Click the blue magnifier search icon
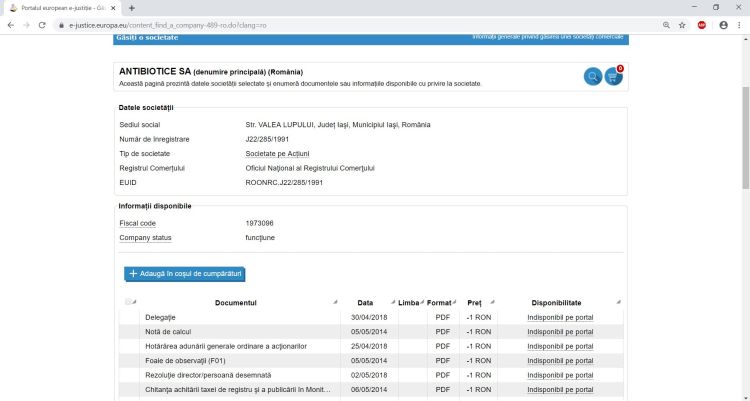This screenshot has height=401, width=750. [x=593, y=77]
